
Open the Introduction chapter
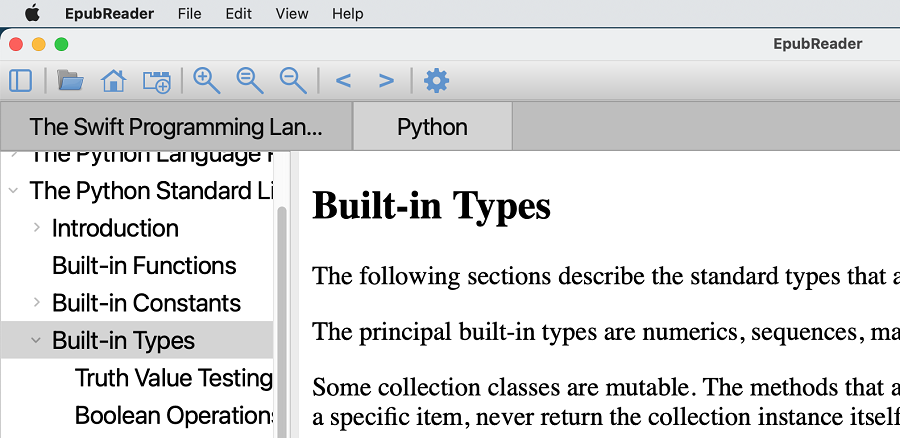click(115, 228)
